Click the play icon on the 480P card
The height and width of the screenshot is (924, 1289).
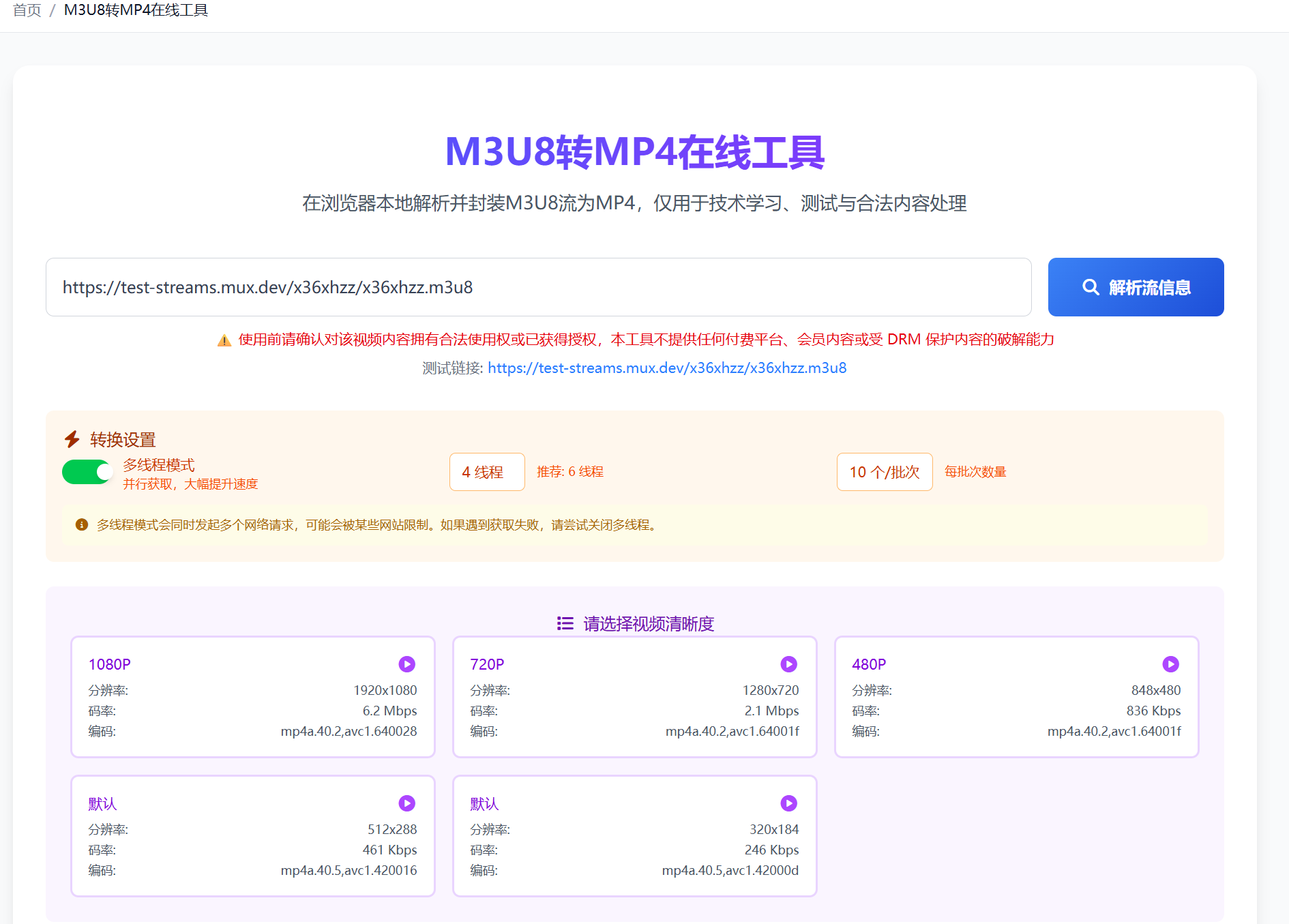pyautogui.click(x=1171, y=664)
